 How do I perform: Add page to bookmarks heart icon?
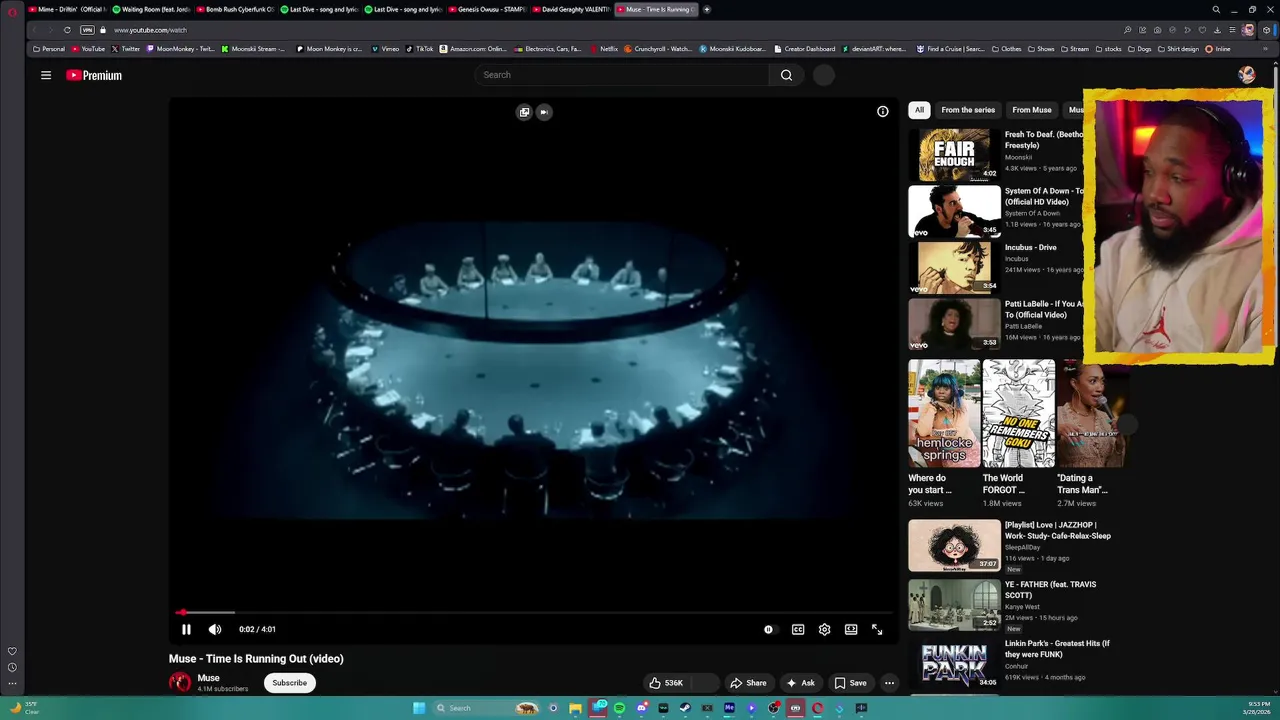1202,30
